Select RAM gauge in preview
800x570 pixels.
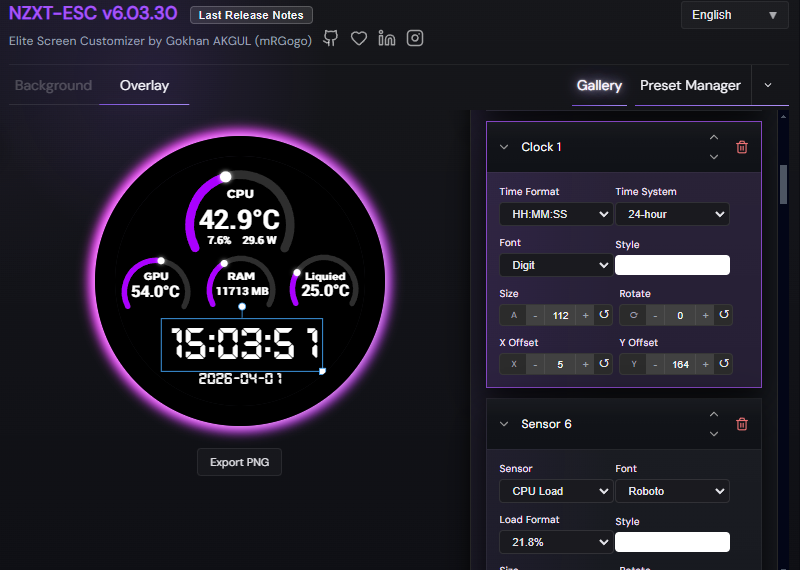coord(241,284)
